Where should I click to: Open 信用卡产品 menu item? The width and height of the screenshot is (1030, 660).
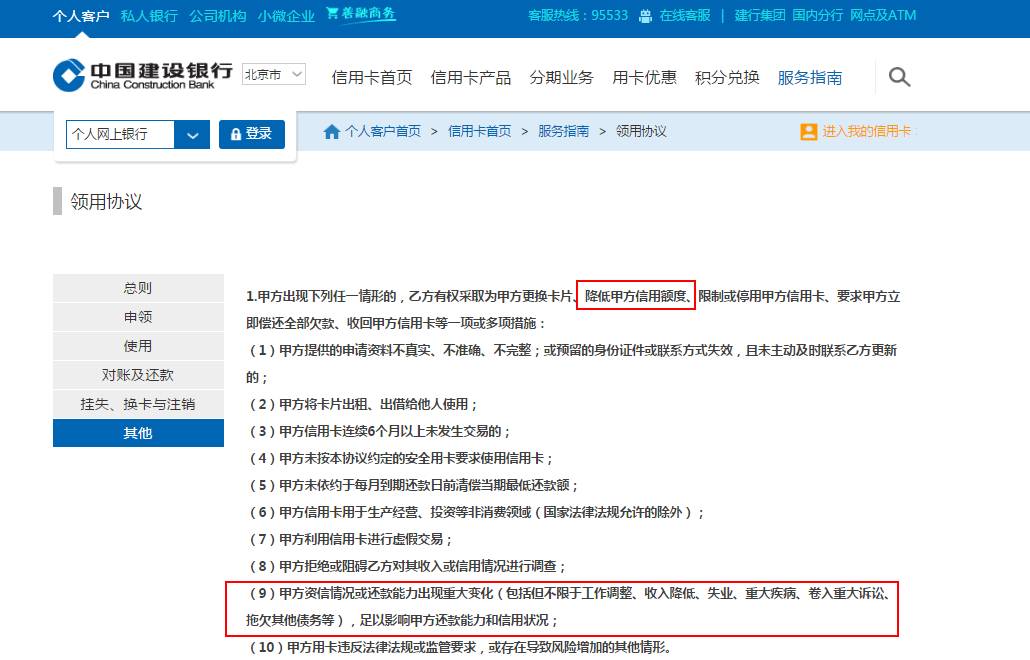[x=471, y=77]
